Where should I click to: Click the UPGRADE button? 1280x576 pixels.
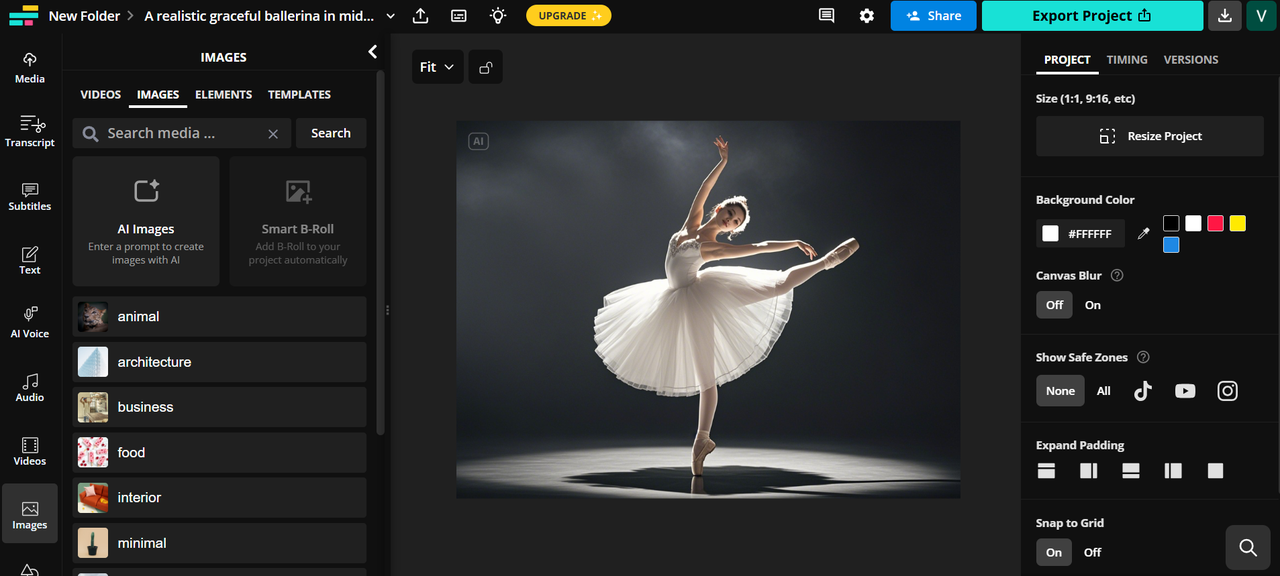coord(569,16)
